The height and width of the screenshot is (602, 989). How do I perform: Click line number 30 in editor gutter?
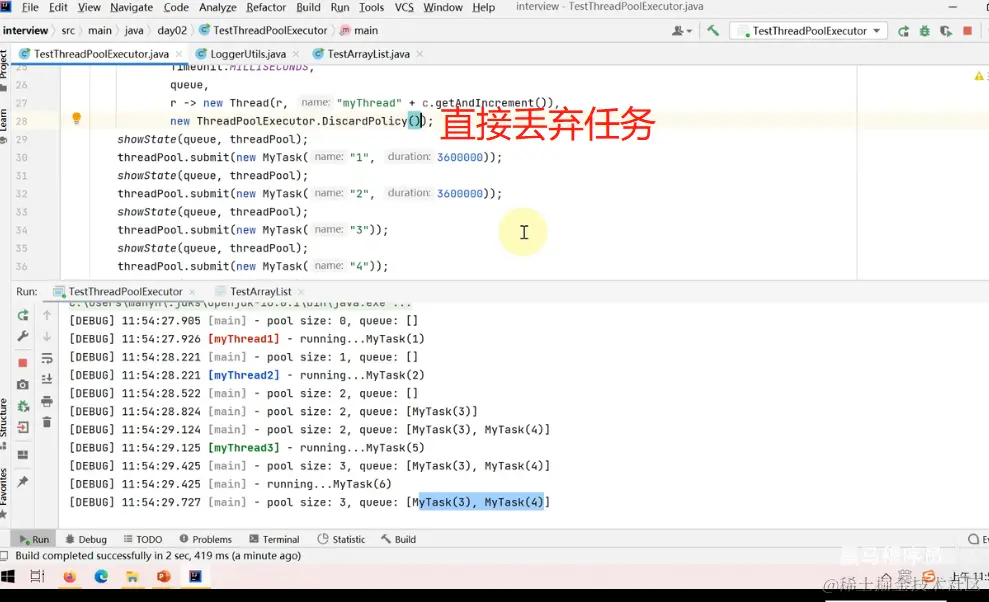tap(21, 157)
